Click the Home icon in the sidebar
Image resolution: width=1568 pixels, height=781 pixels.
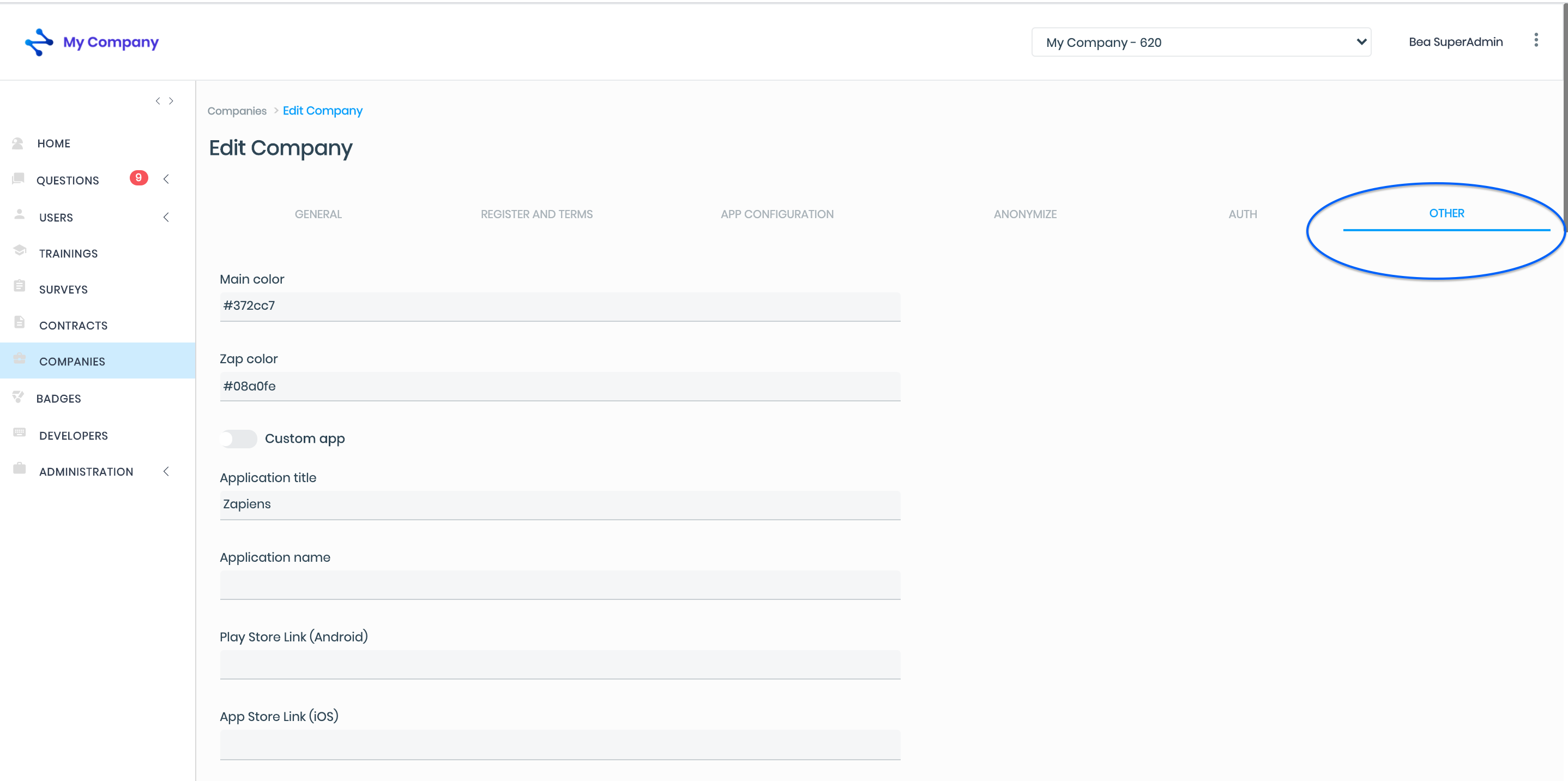pos(17,143)
